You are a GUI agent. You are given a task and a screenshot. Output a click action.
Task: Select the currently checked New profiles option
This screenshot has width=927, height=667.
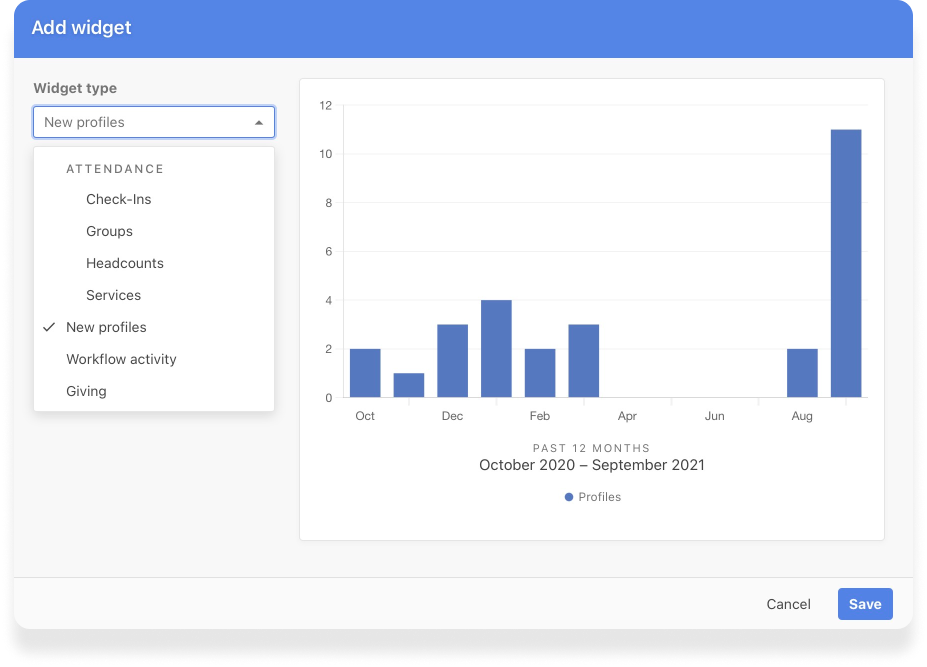pyautogui.click(x=106, y=327)
